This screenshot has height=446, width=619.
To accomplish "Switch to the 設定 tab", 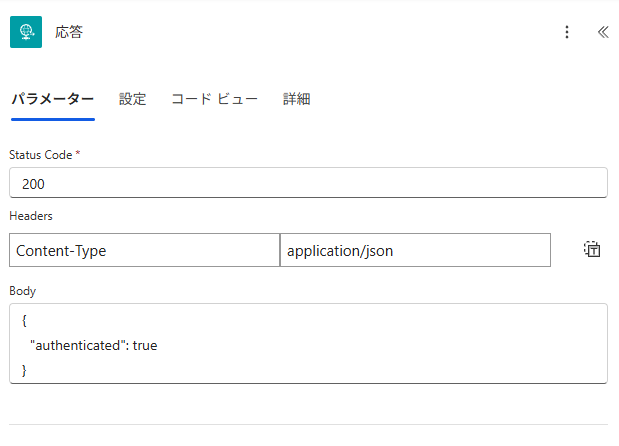I will [133, 99].
